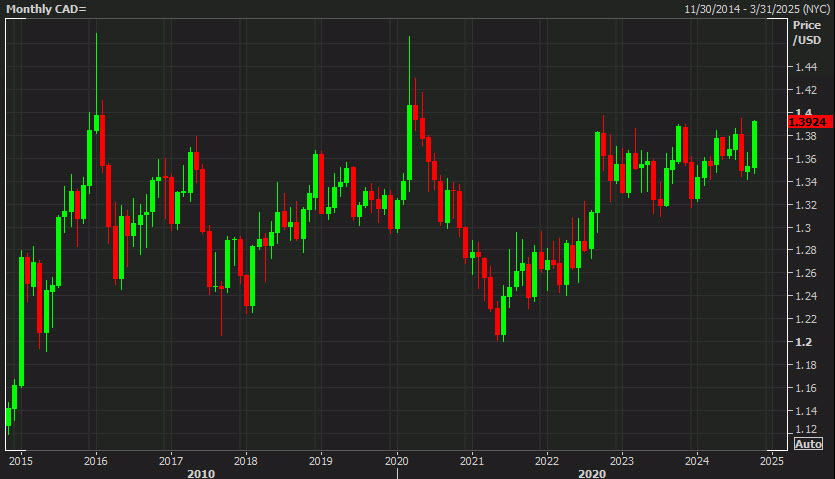835x479 pixels.
Task: Select the 1.18 price axis label
Action: [806, 366]
